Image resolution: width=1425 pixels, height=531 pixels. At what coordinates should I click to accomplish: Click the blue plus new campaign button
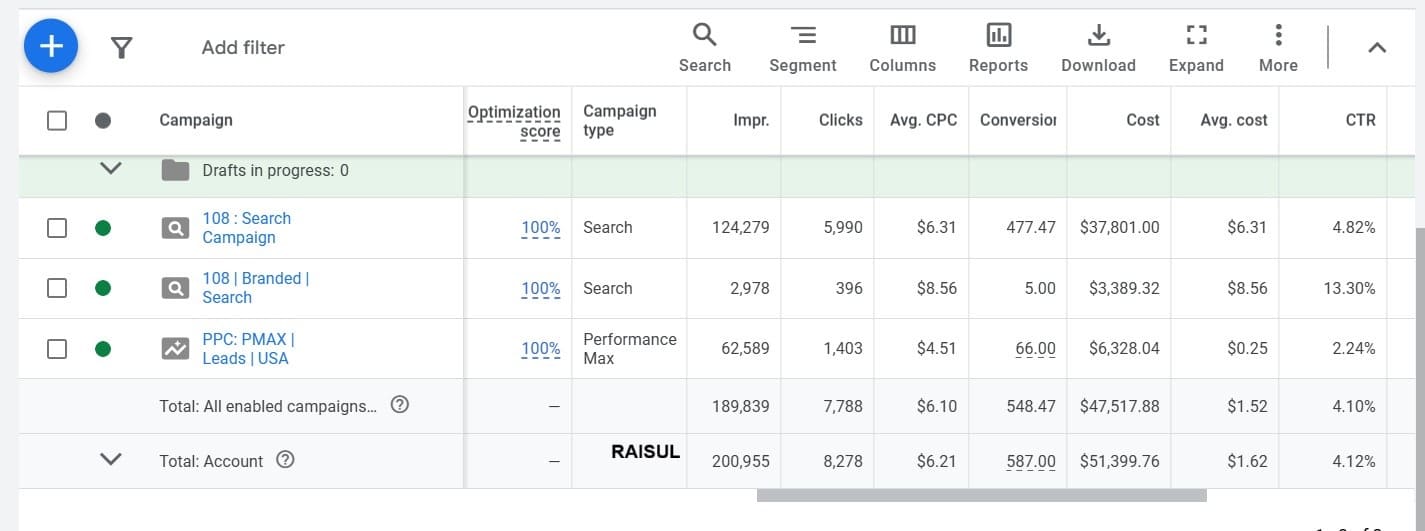tap(51, 47)
